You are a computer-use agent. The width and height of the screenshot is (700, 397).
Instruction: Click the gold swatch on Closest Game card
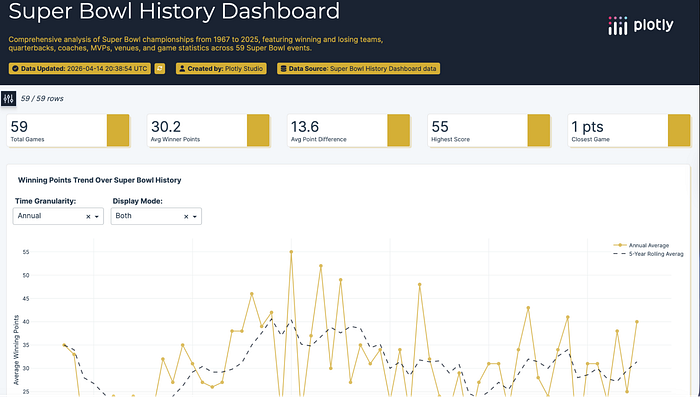pos(679,130)
